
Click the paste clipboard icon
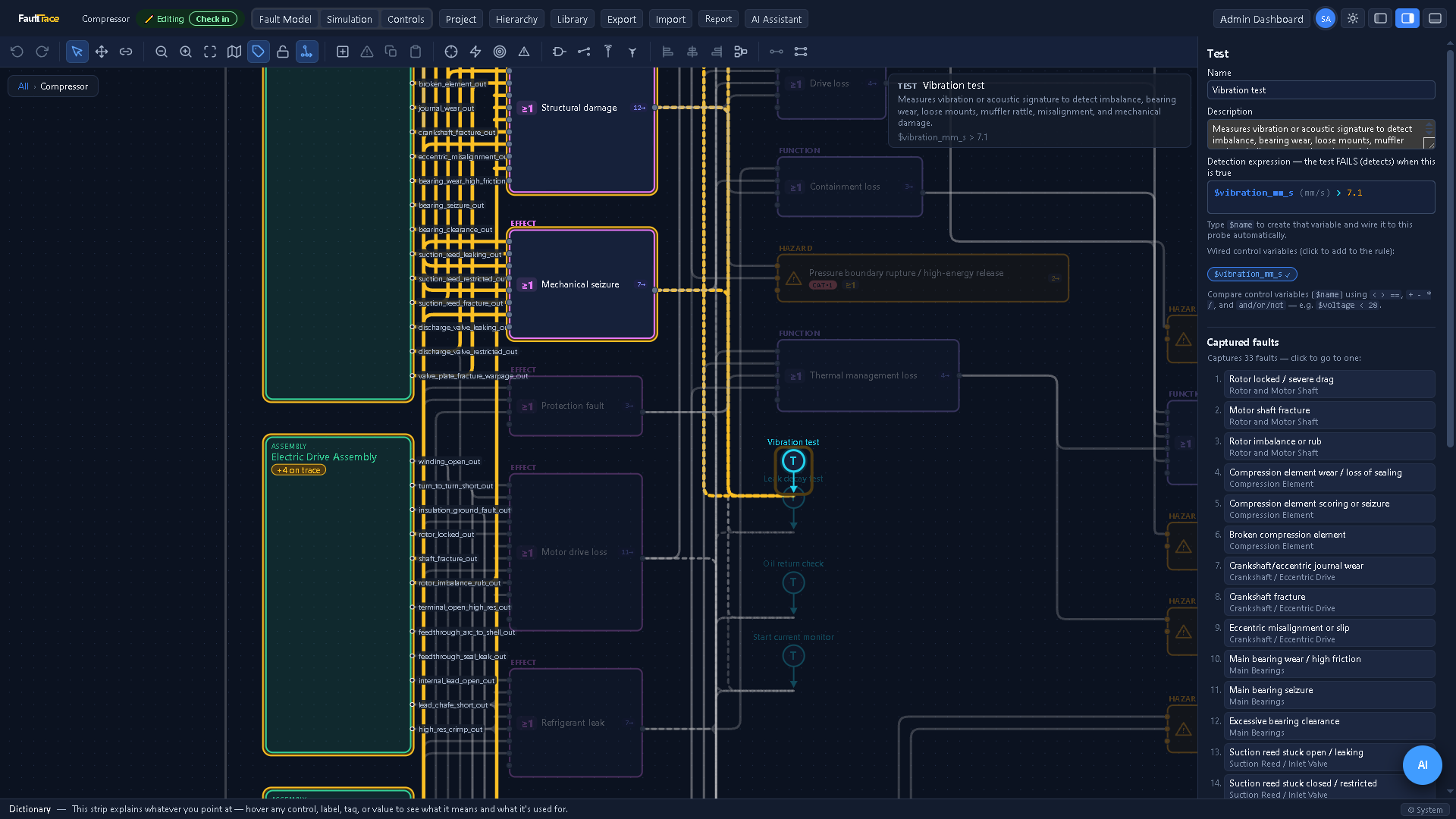click(x=416, y=52)
